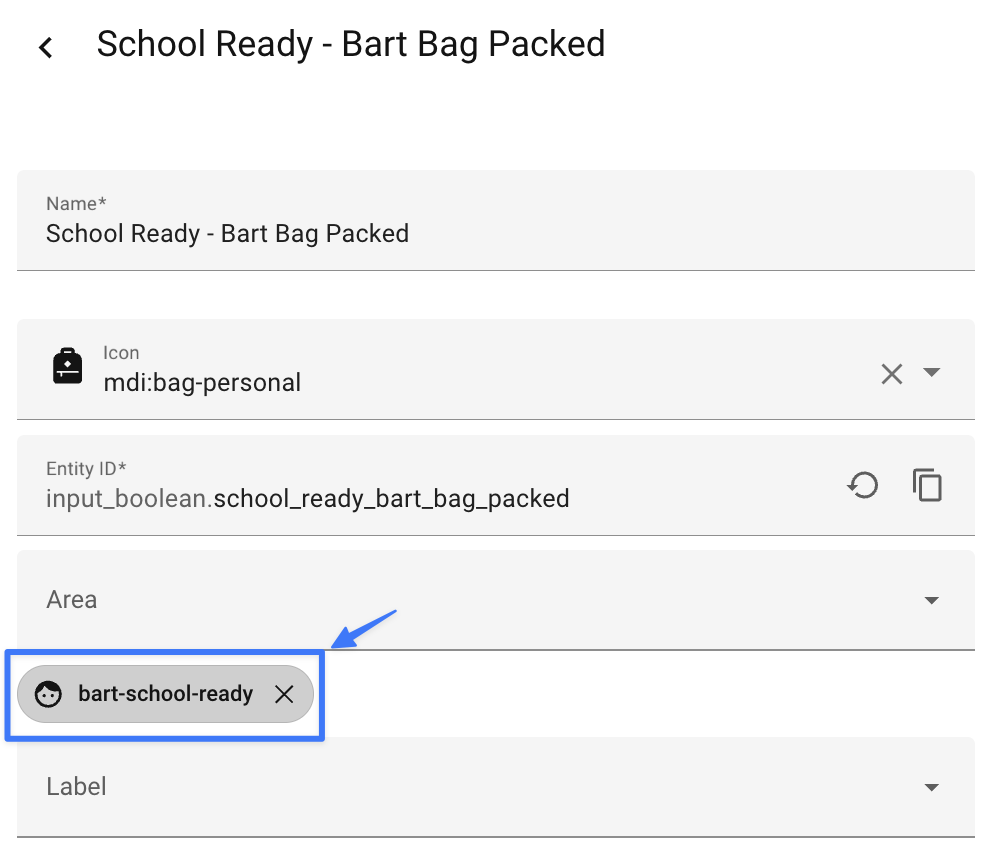Click the Area field text
Viewport: 998px width, 856px height.
pos(72,600)
